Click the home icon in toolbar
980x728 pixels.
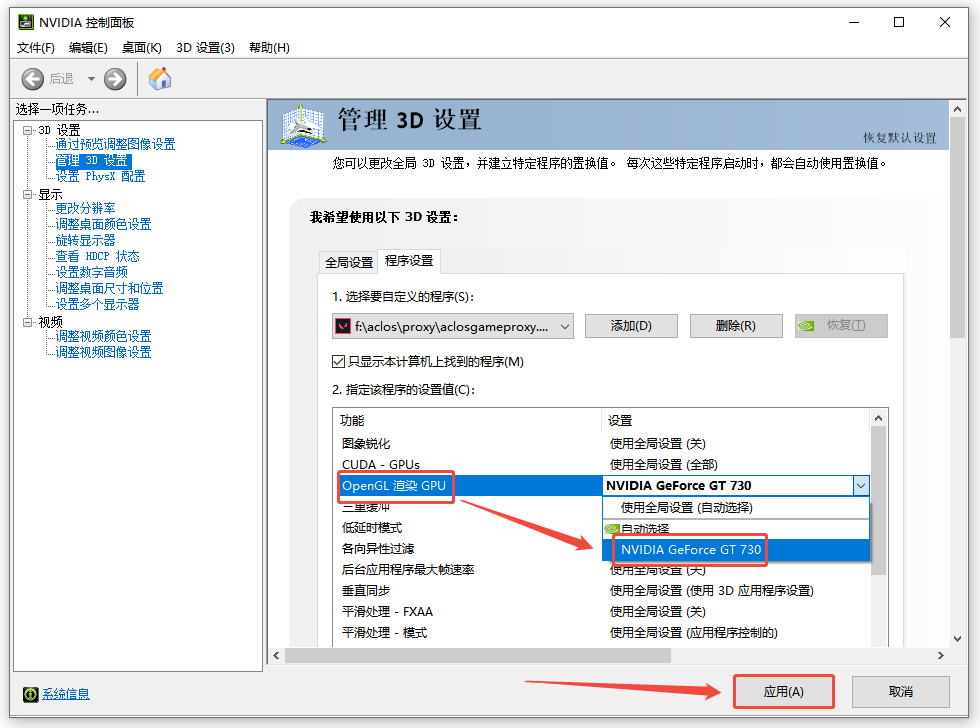160,79
